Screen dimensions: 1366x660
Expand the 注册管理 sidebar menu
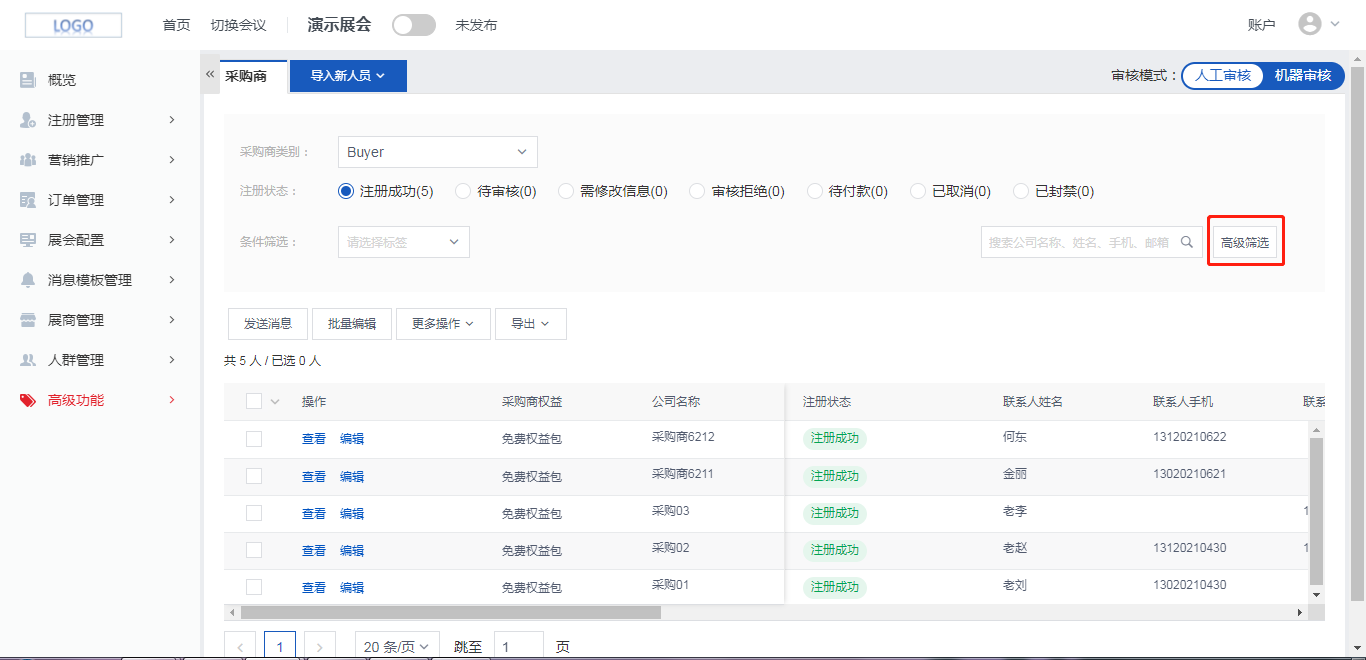tap(172, 120)
